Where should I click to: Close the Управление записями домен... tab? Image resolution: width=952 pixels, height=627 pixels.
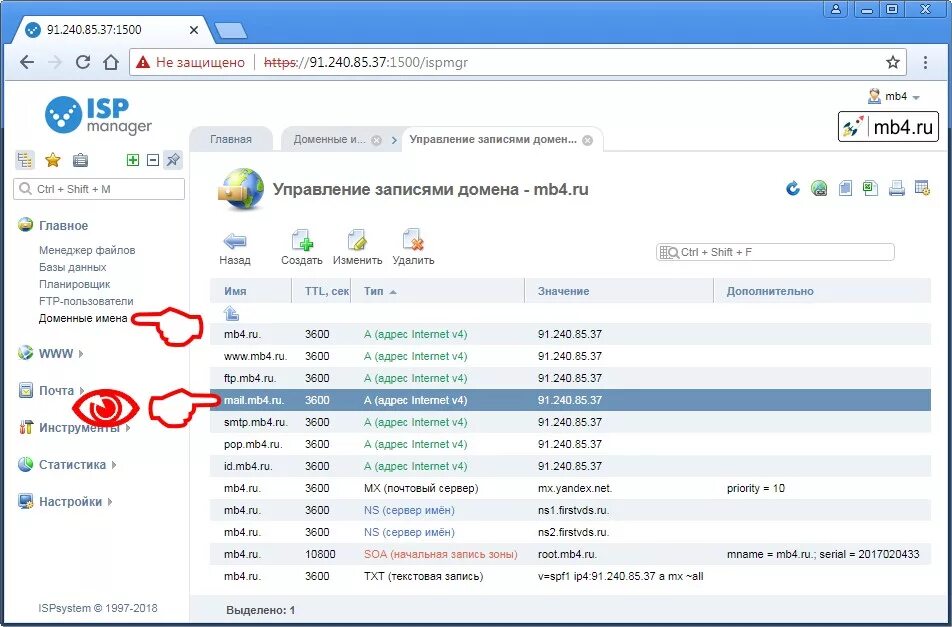click(x=587, y=140)
